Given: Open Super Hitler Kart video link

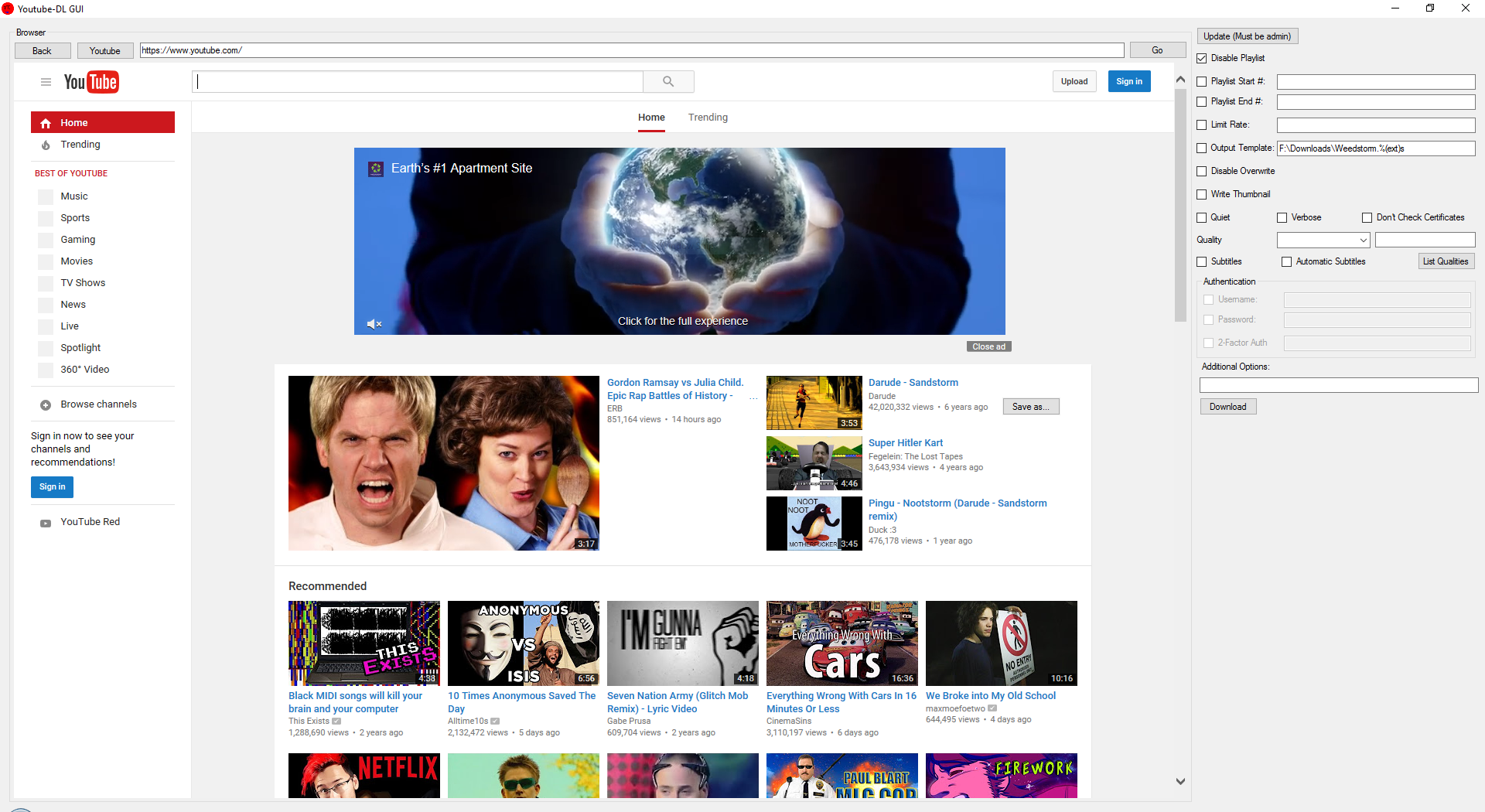Looking at the screenshot, I should tap(906, 443).
